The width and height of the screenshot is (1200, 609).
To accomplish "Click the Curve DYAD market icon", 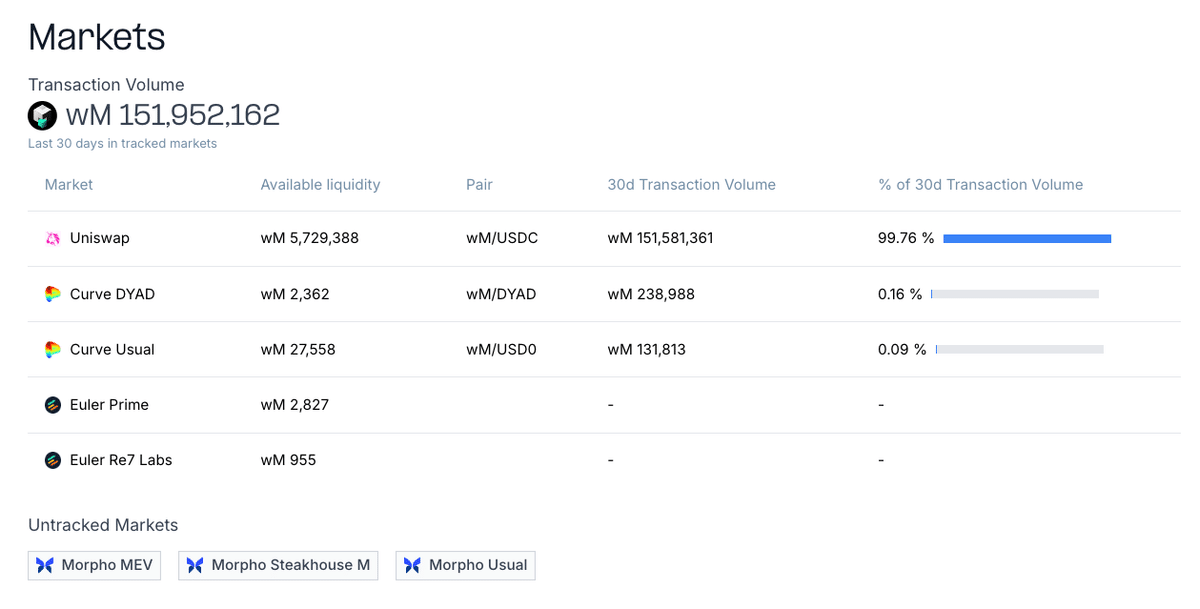I will click(x=53, y=294).
